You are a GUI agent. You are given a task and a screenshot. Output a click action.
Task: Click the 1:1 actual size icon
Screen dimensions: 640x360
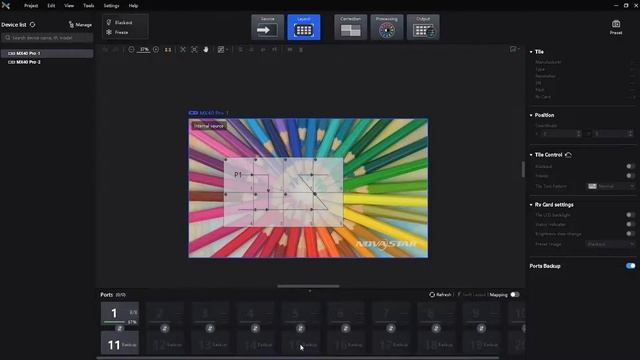coord(168,49)
